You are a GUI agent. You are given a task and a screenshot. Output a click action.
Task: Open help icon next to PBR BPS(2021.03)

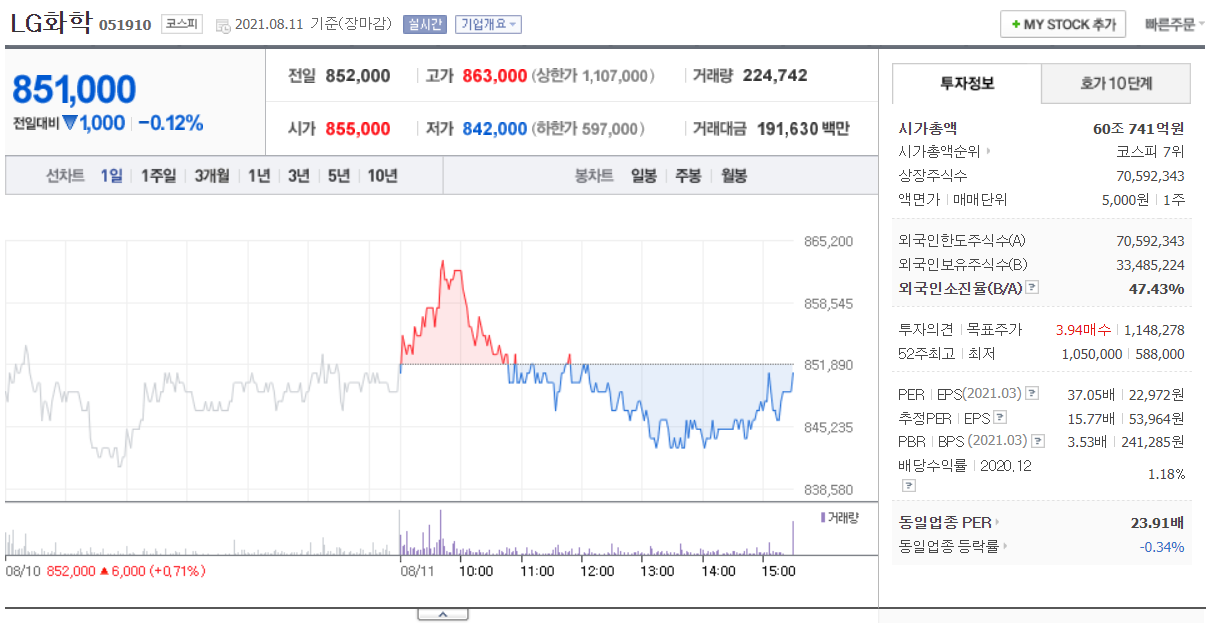coord(1037,441)
